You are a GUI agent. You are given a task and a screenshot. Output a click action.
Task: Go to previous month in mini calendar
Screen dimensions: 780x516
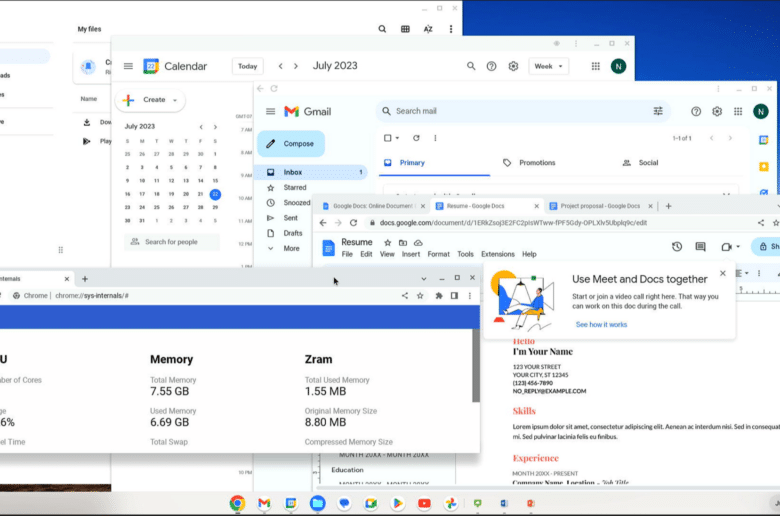pos(201,127)
